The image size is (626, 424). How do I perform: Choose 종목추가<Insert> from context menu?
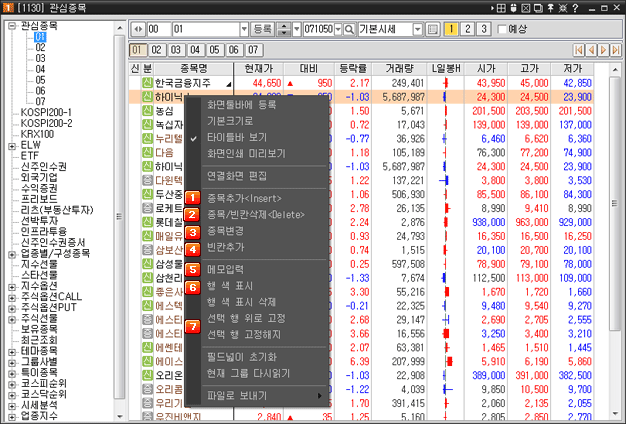click(244, 198)
